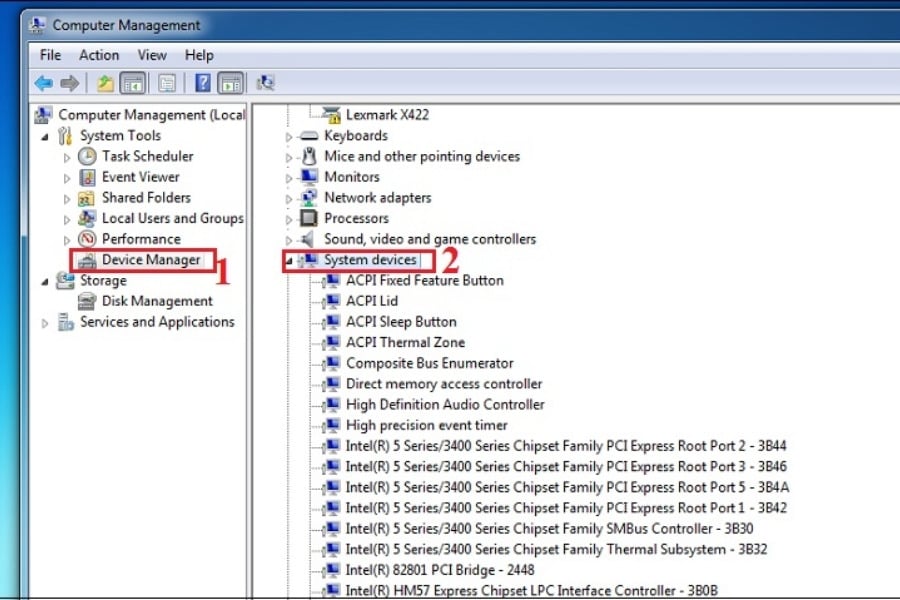Click Scan for hardware changes icon

pyautogui.click(x=266, y=84)
